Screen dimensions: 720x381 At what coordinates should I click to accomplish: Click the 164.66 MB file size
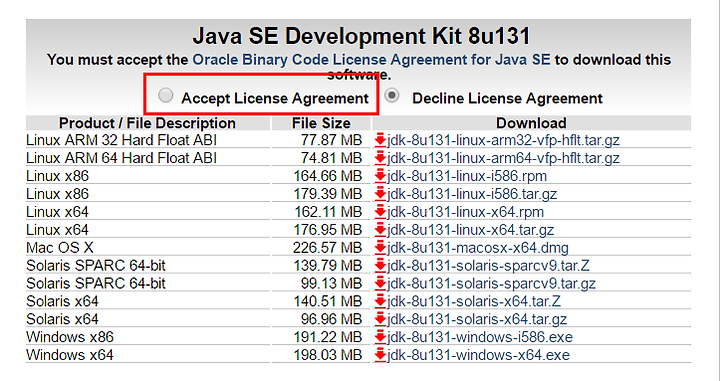[x=328, y=176]
